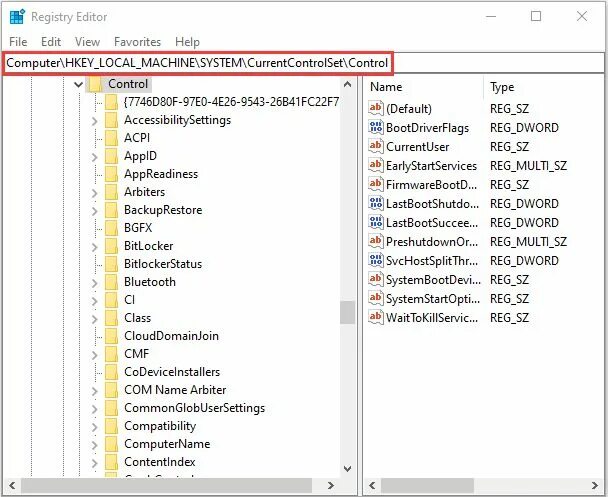The image size is (608, 497).
Task: Click left arrow of values pane scrollbar
Action: click(372, 485)
